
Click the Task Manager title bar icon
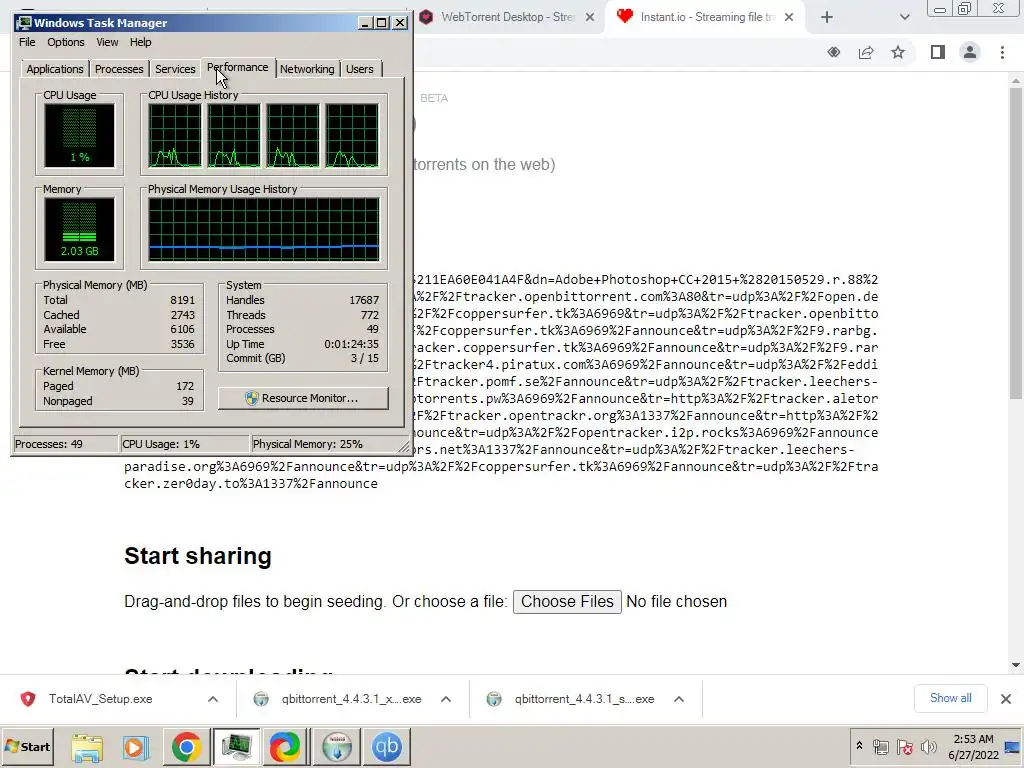click(x=25, y=23)
